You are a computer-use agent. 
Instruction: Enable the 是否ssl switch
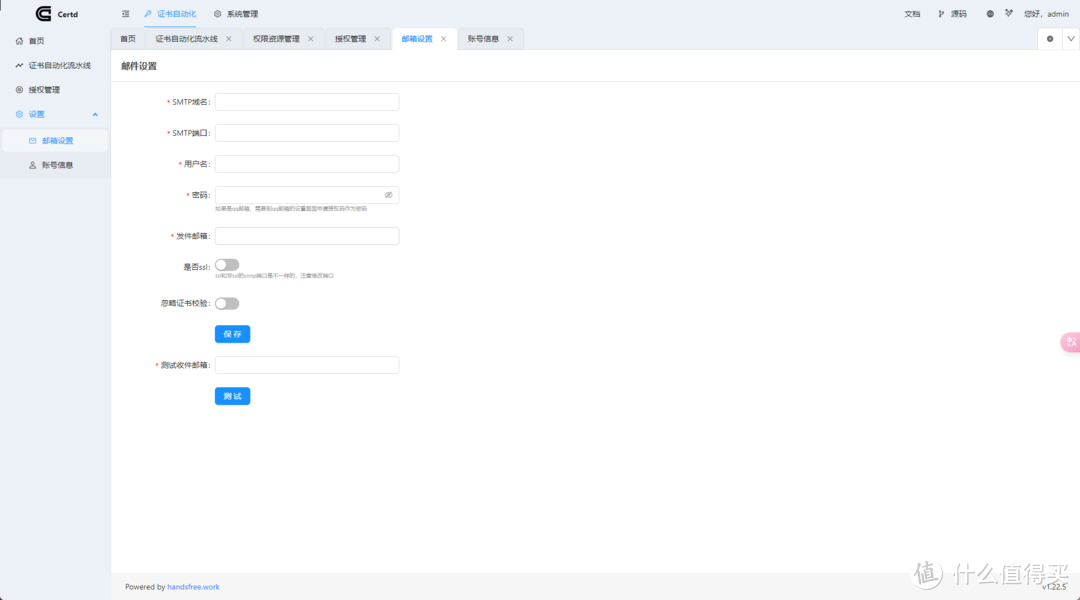click(x=227, y=265)
